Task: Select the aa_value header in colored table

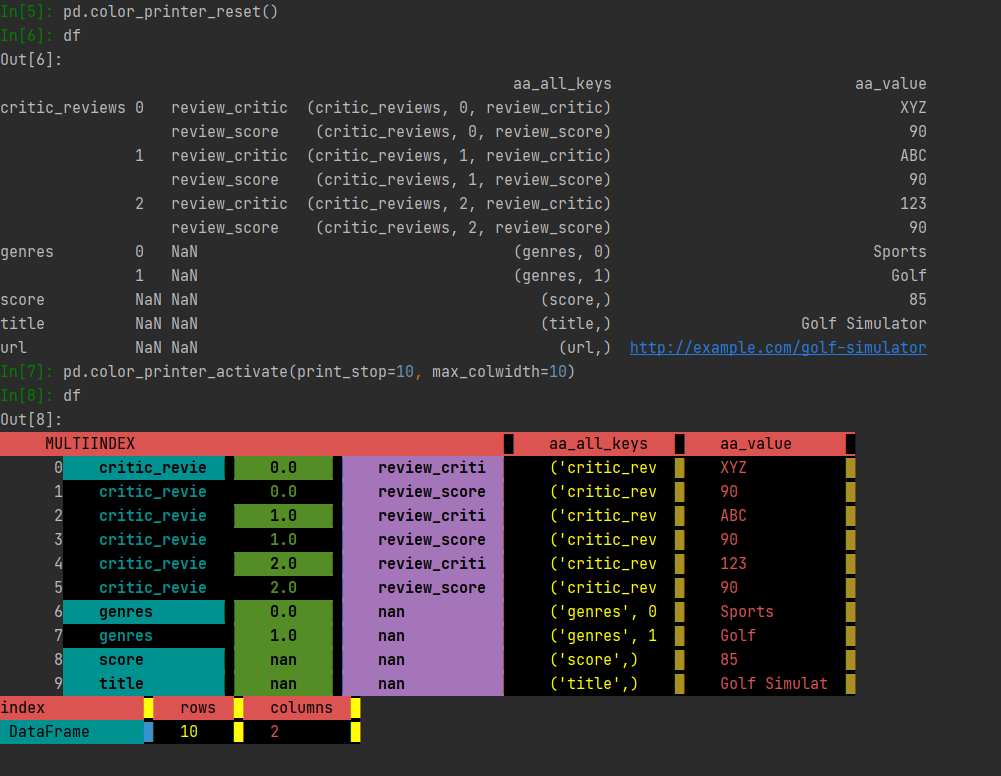Action: click(755, 444)
